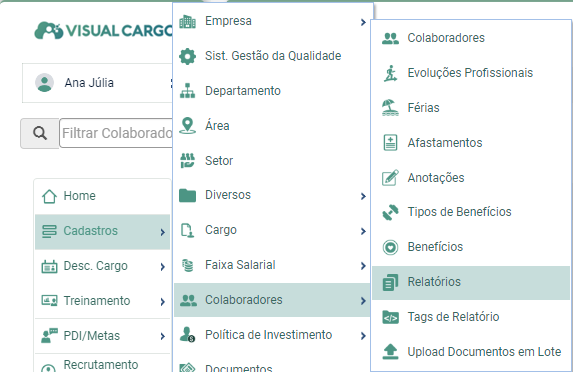The image size is (573, 372).
Task: Click the magnifier search icon button
Action: tap(40, 133)
